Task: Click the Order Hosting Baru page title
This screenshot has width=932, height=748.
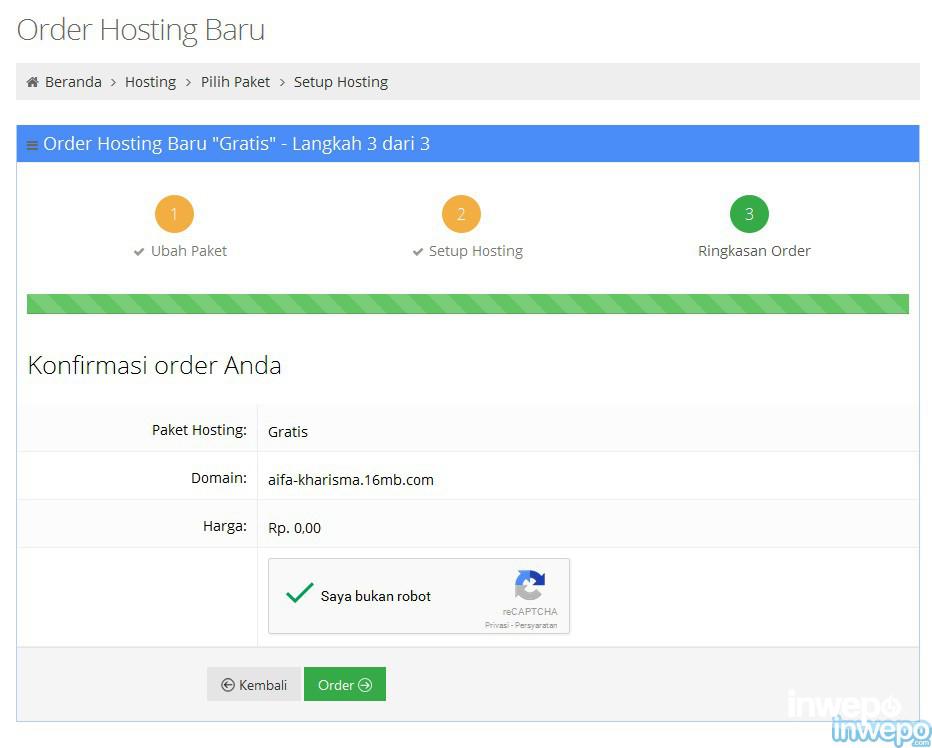Action: coord(141,30)
